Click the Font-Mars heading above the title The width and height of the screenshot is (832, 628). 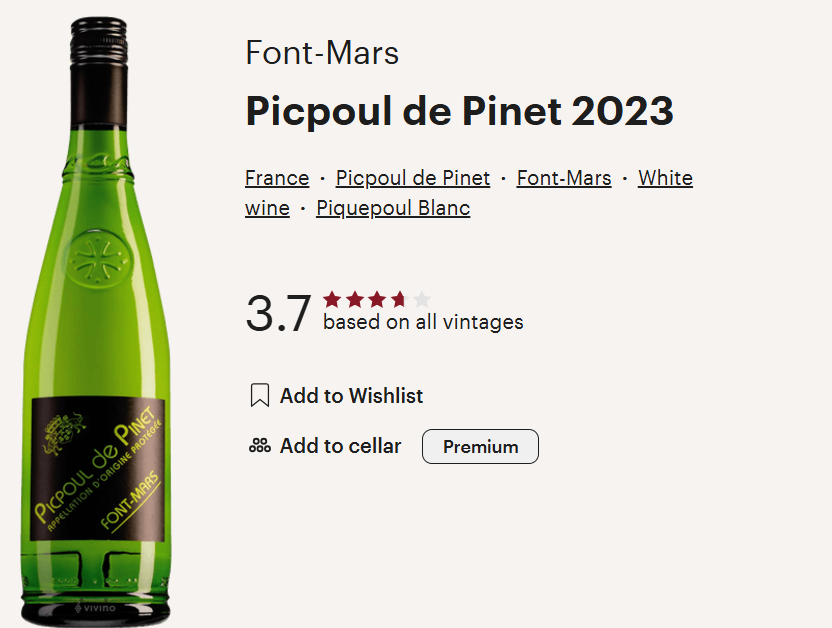(322, 52)
